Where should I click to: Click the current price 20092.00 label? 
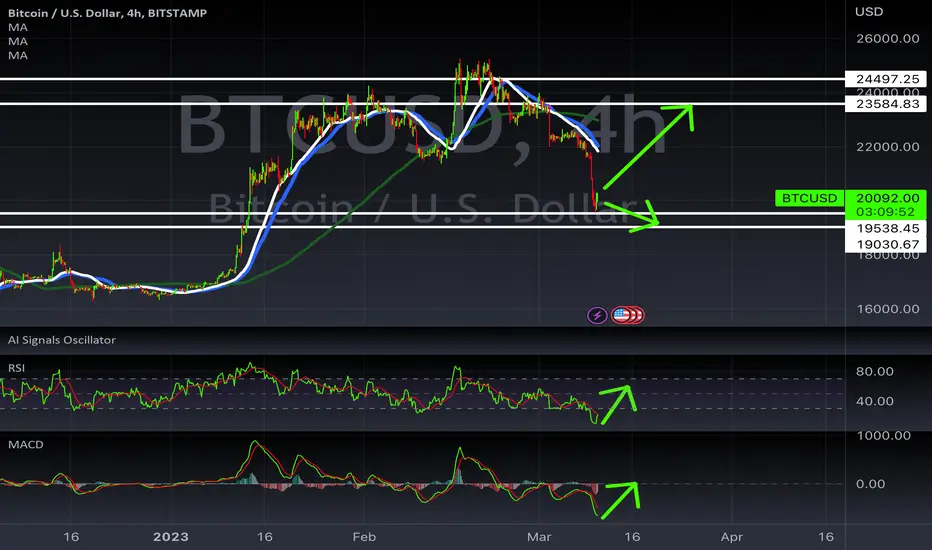pos(886,198)
